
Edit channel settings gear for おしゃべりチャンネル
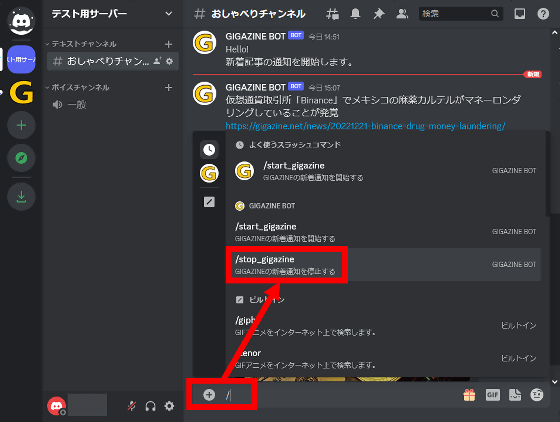(170, 61)
